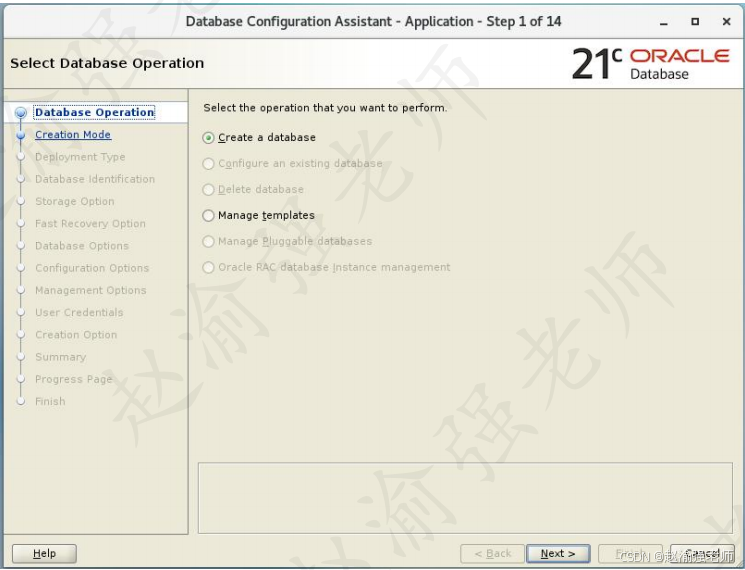The image size is (745, 570).
Task: Select Storage Option step
Action: (x=75, y=201)
